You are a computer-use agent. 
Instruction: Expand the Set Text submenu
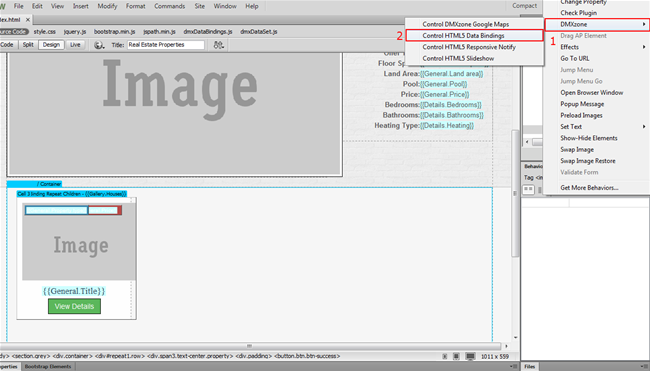pyautogui.click(x=597, y=127)
